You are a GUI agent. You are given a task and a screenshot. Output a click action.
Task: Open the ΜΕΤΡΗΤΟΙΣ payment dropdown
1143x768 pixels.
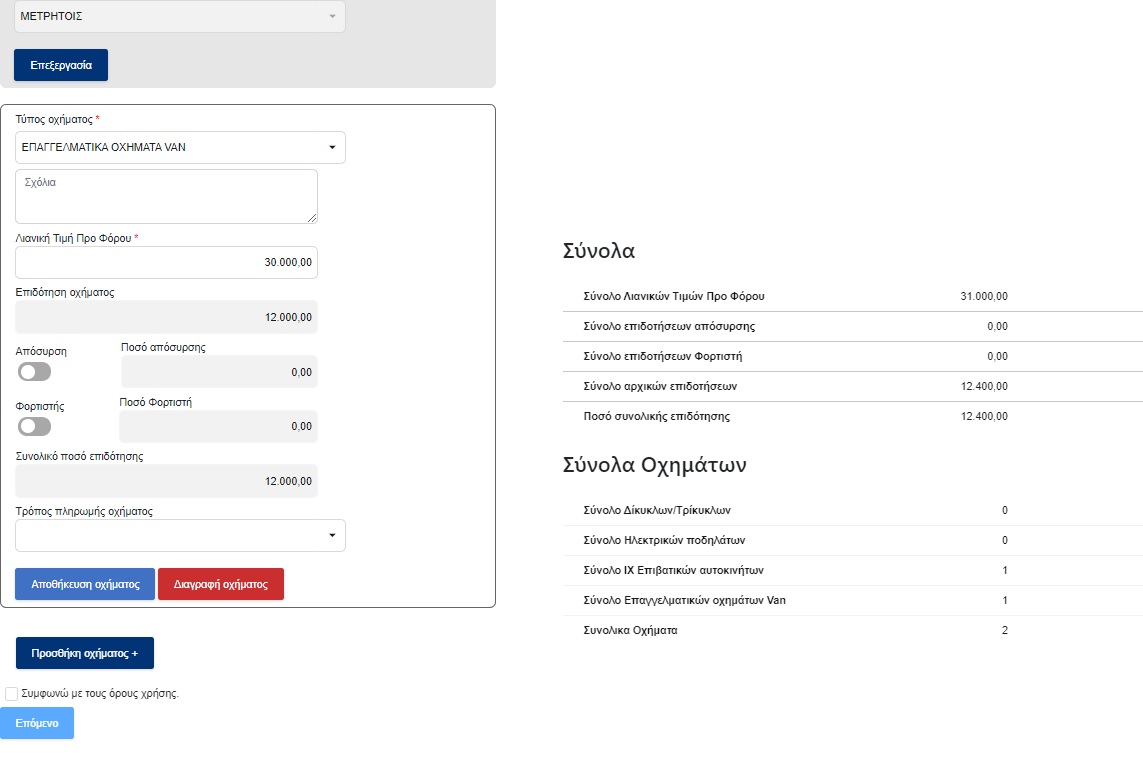pyautogui.click(x=180, y=17)
